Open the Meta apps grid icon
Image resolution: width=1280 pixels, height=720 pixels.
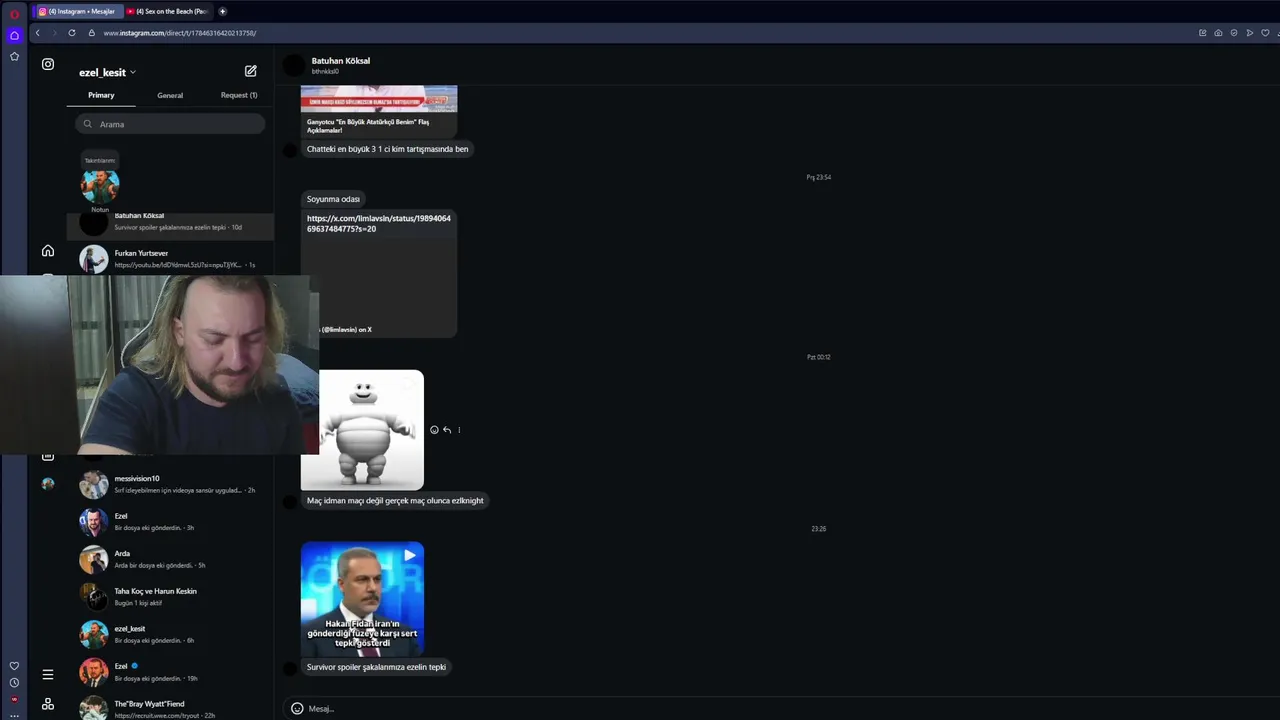coord(48,704)
